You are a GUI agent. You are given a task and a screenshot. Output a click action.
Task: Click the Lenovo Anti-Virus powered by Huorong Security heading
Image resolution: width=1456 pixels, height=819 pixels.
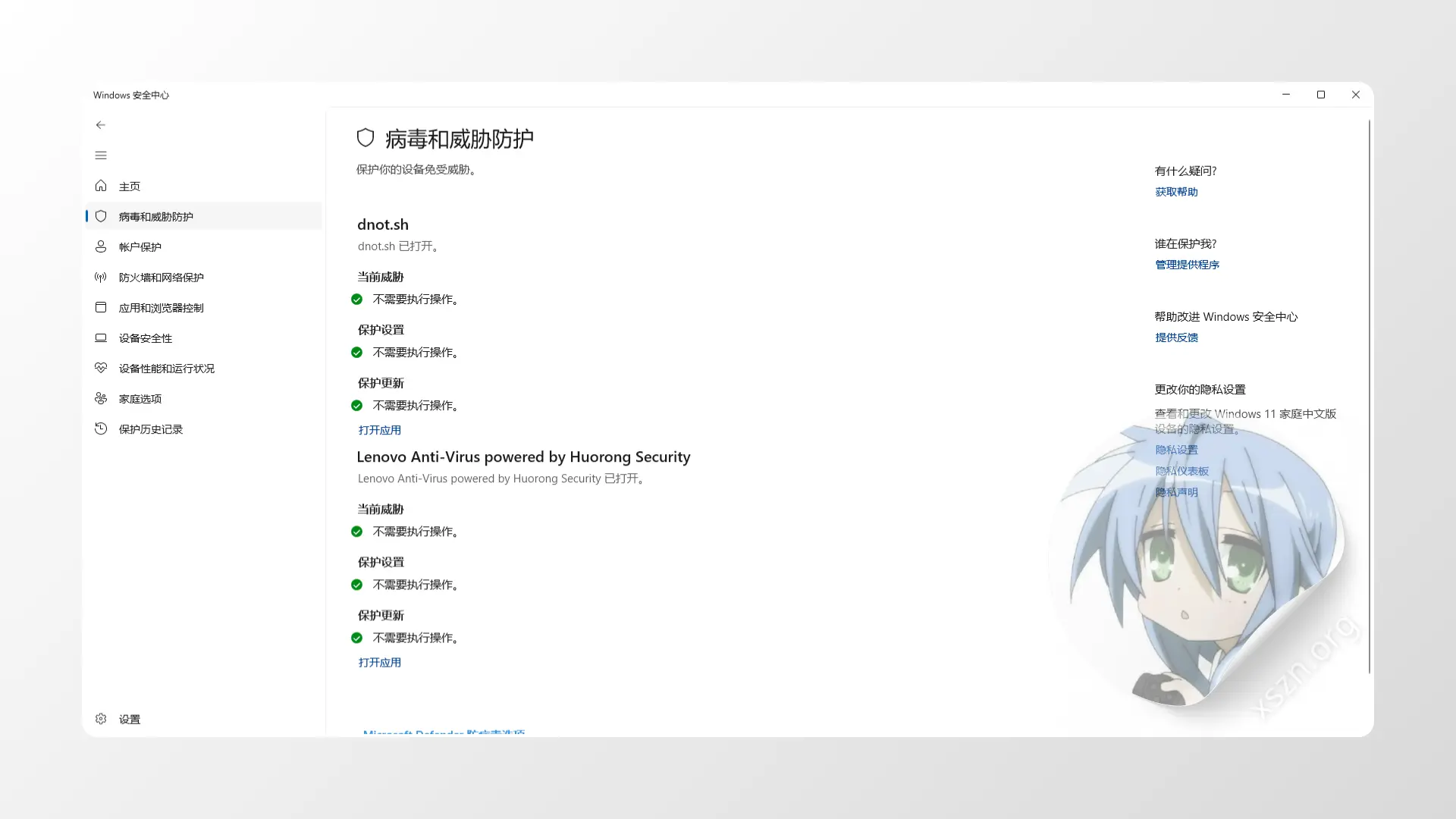[x=523, y=457]
